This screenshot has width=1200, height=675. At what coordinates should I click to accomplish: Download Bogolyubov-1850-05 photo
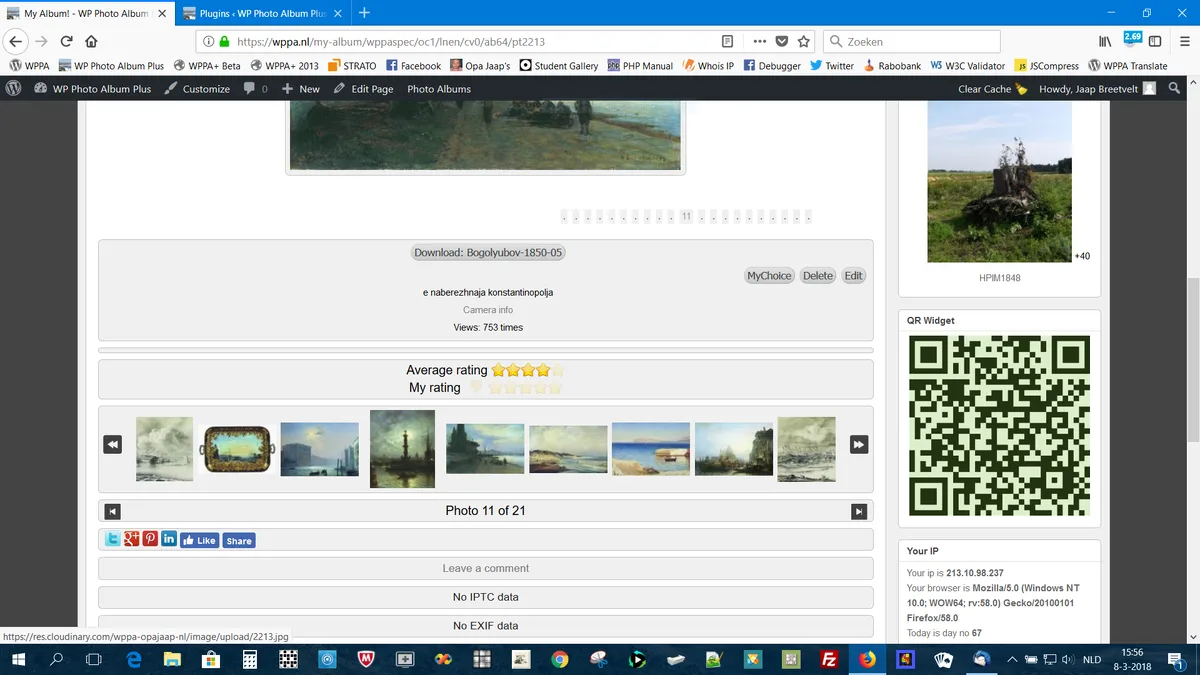[489, 253]
